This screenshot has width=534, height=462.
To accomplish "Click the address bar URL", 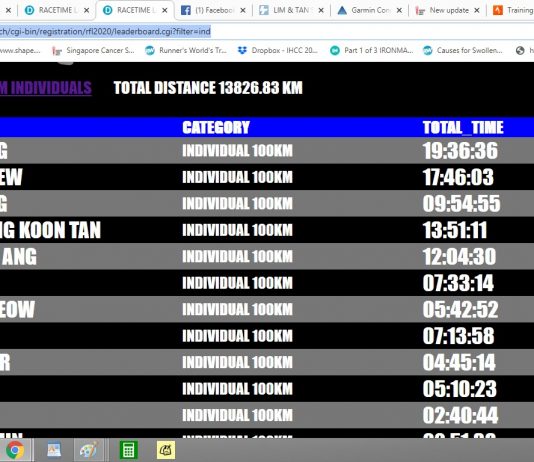I will click(105, 31).
